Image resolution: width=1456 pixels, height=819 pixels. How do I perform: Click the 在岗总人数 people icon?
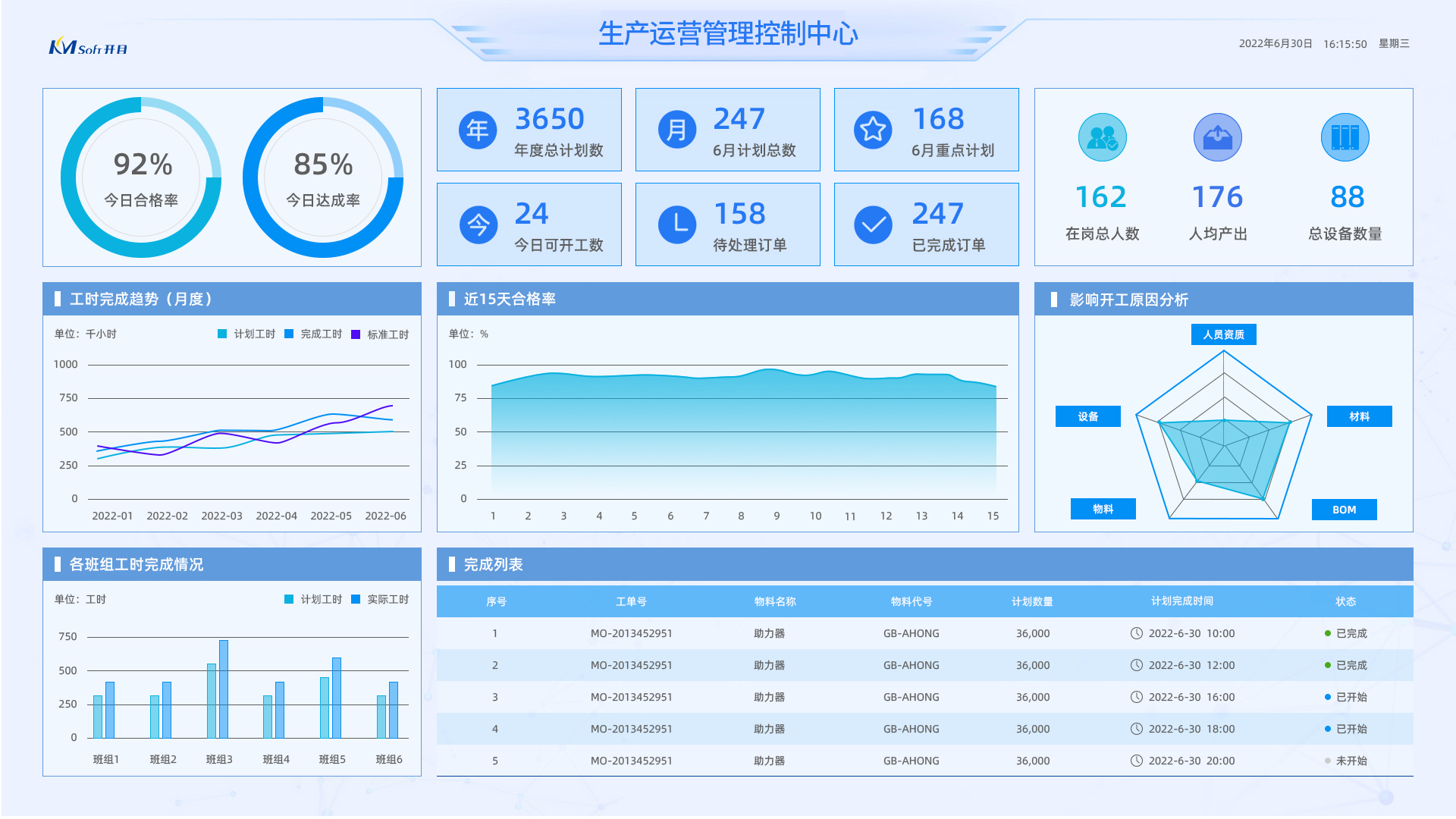coord(1102,138)
